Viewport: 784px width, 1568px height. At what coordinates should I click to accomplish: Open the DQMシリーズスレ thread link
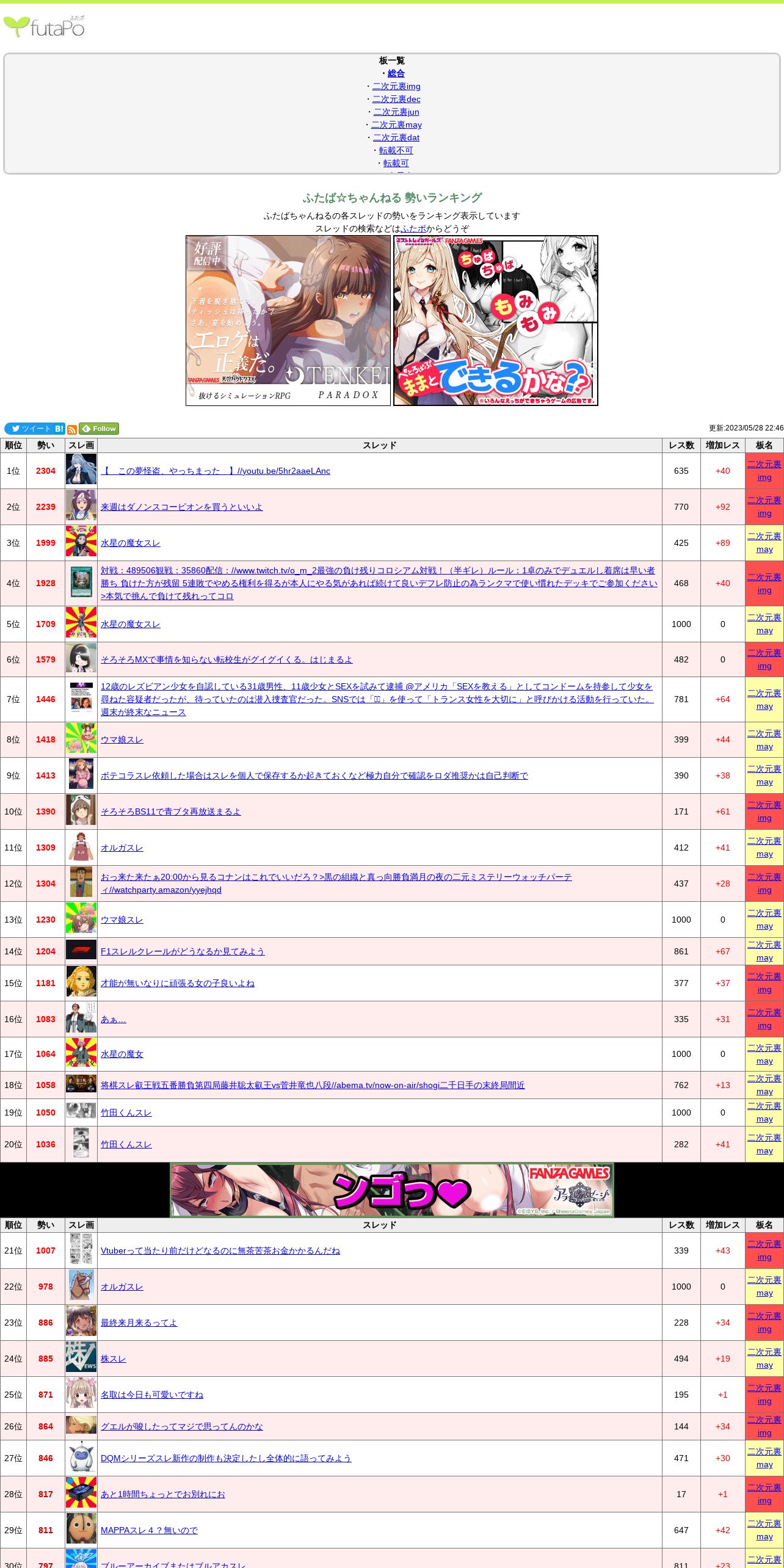pos(226,1458)
